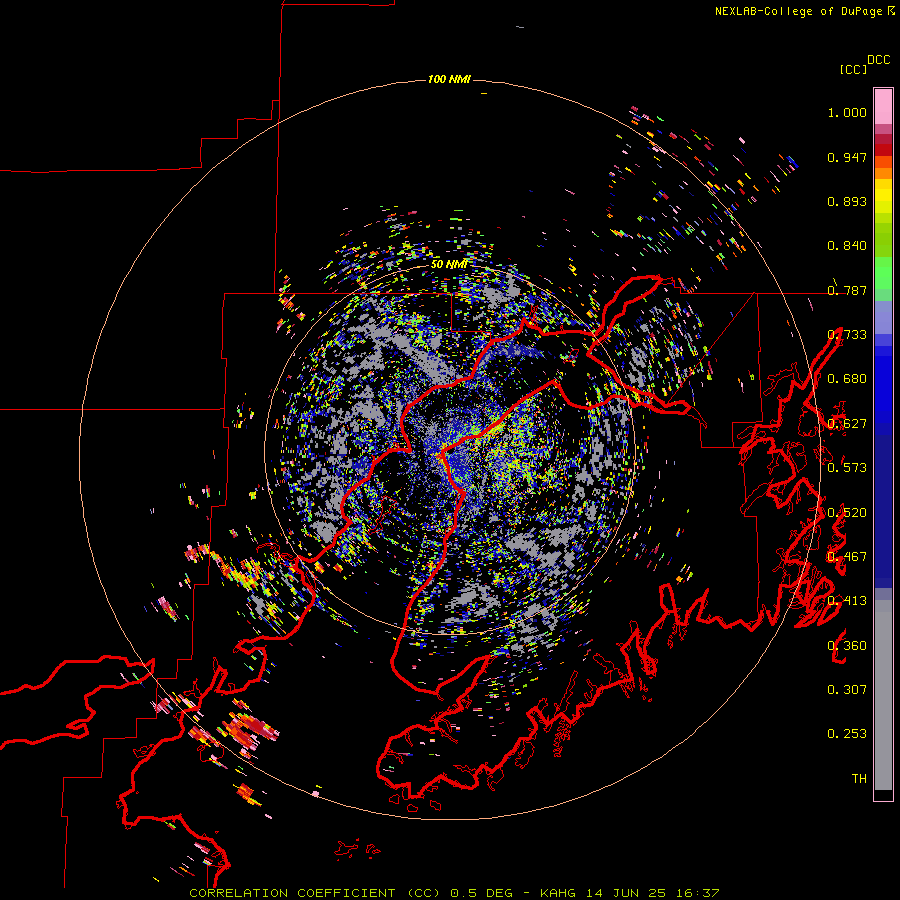The image size is (900, 900).
Task: Pick the gray segment of the color bar
Action: [x=883, y=695]
